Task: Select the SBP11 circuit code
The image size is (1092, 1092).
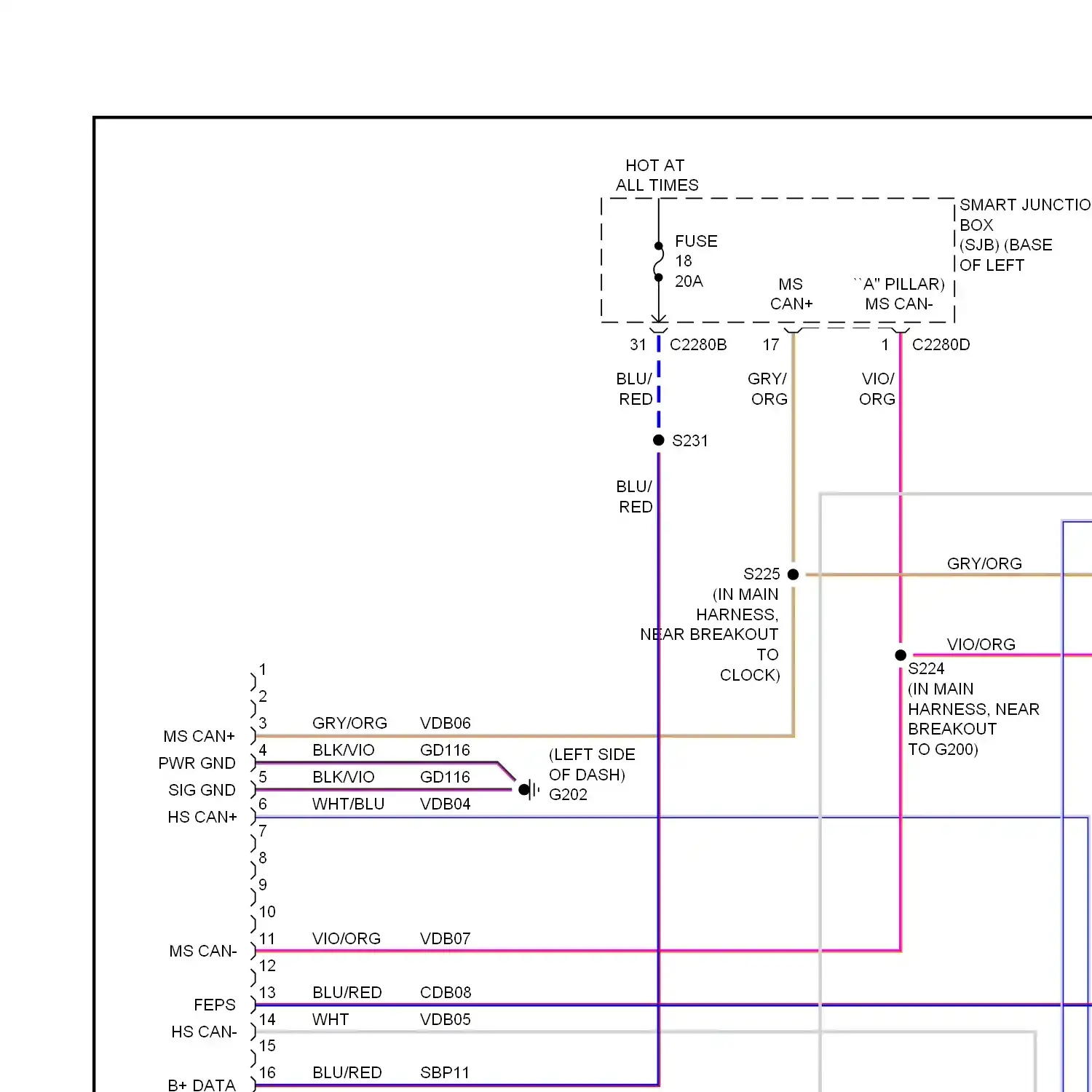Action: (444, 1072)
